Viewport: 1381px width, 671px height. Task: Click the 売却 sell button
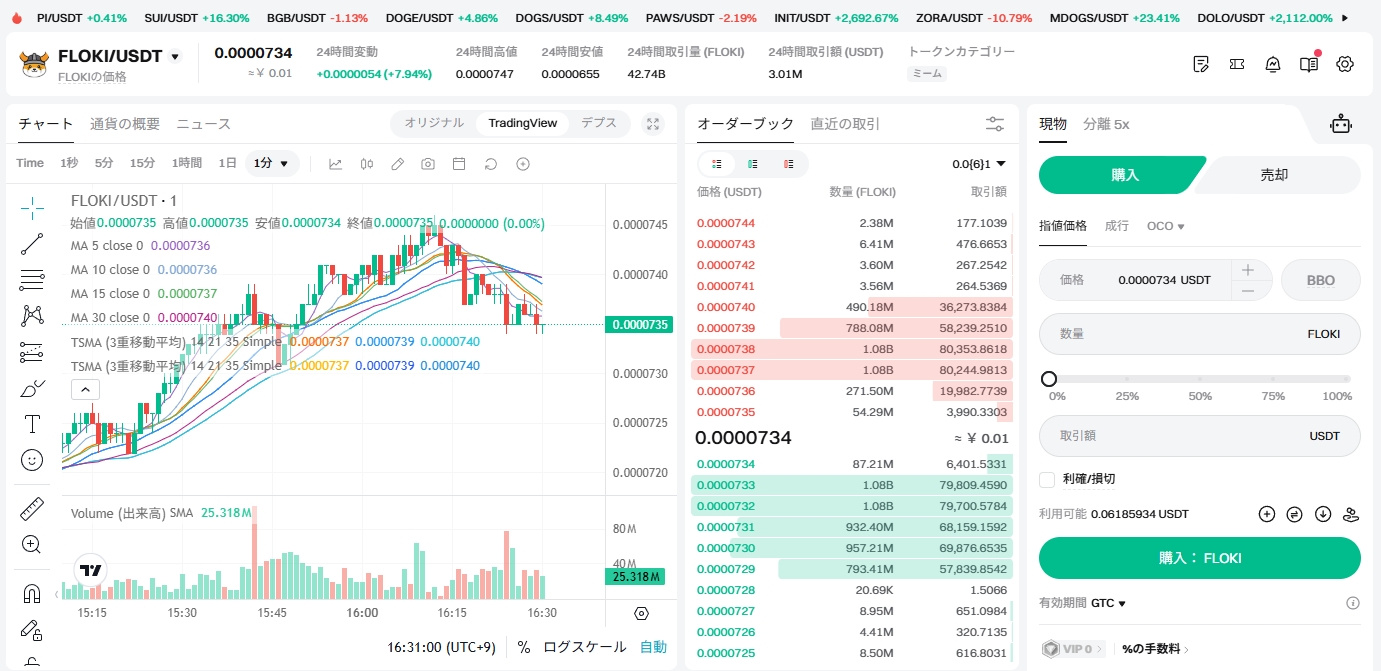pos(1274,175)
